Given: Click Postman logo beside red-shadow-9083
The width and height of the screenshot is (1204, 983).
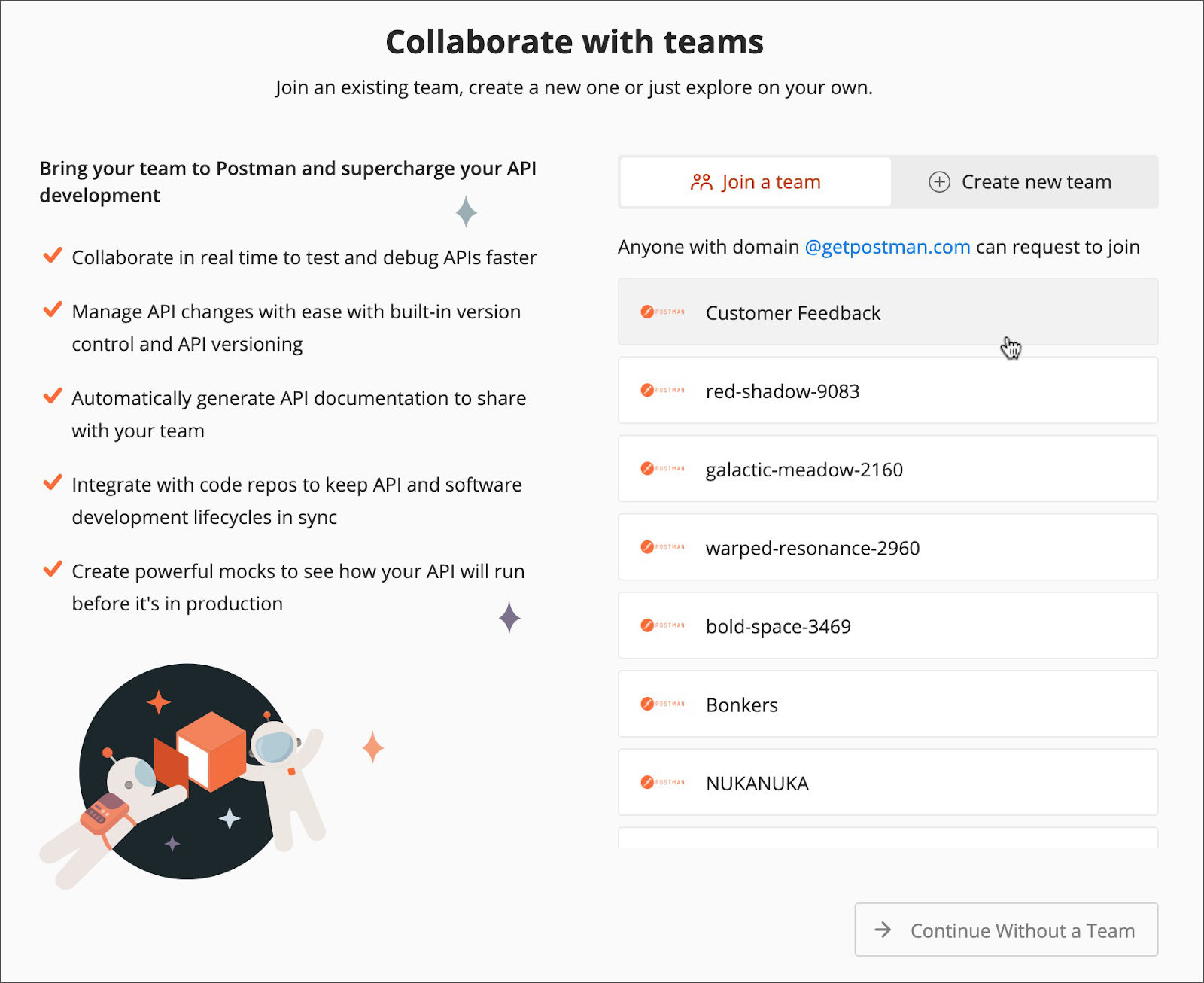Looking at the screenshot, I should tap(662, 390).
